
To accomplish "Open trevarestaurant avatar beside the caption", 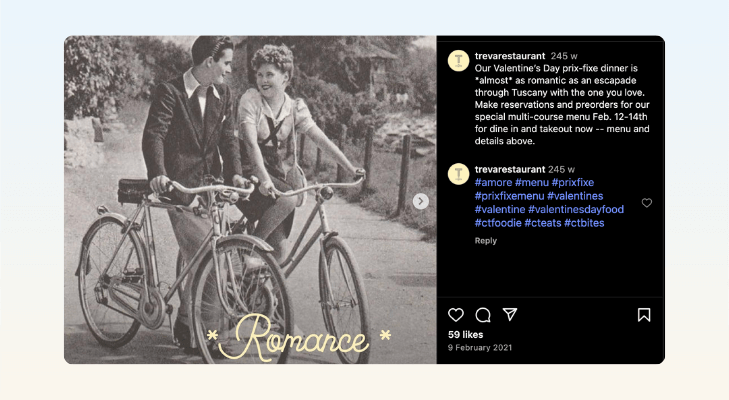I will pyautogui.click(x=458, y=60).
